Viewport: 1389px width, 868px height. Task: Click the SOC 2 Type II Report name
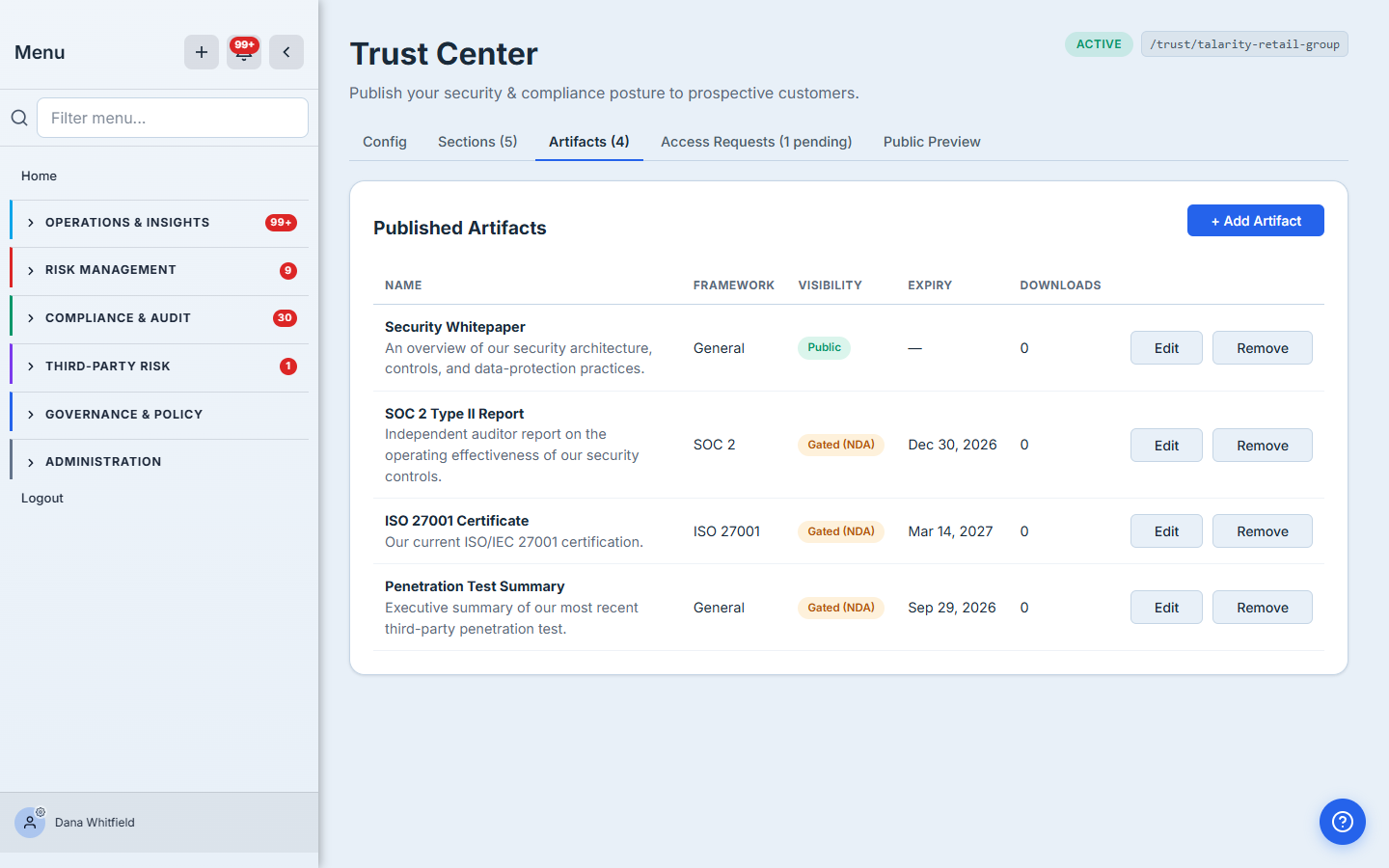click(x=454, y=414)
